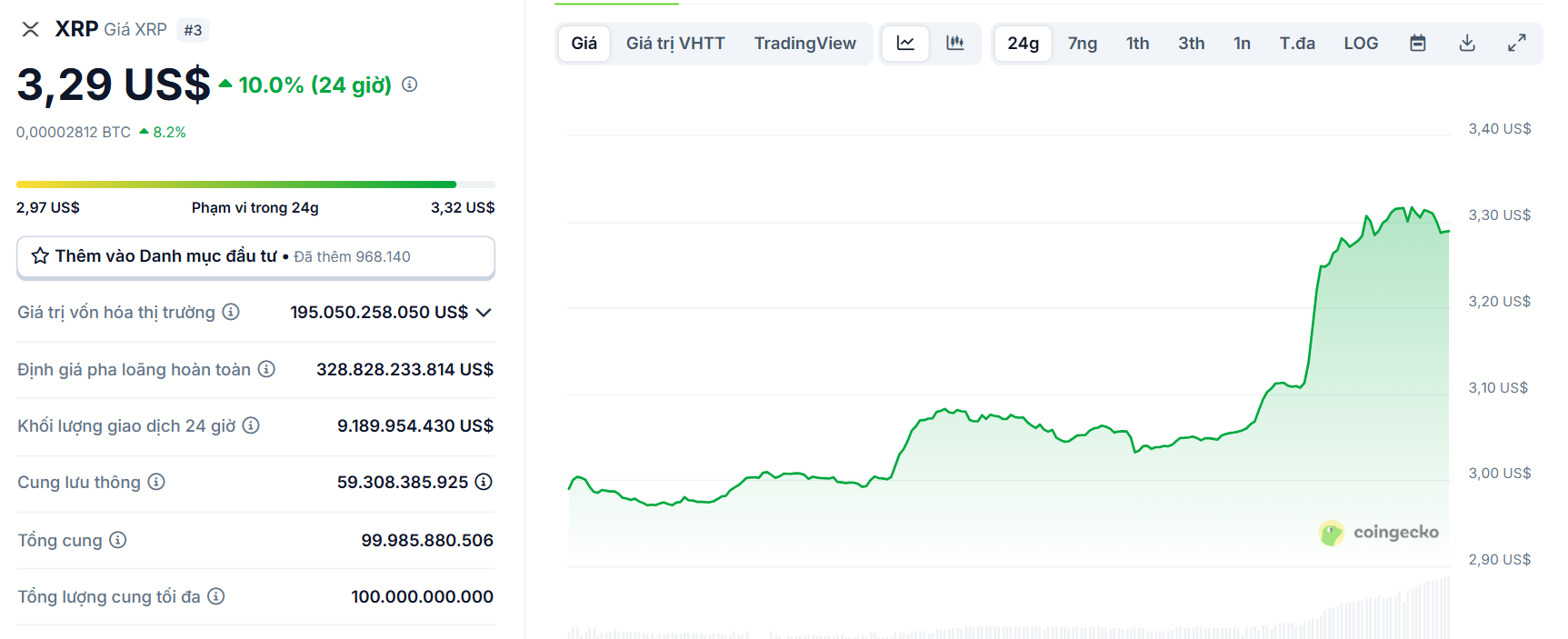This screenshot has height=639, width=1568.
Task: Click 2,90 US$ axis label
Action: pyautogui.click(x=1500, y=560)
